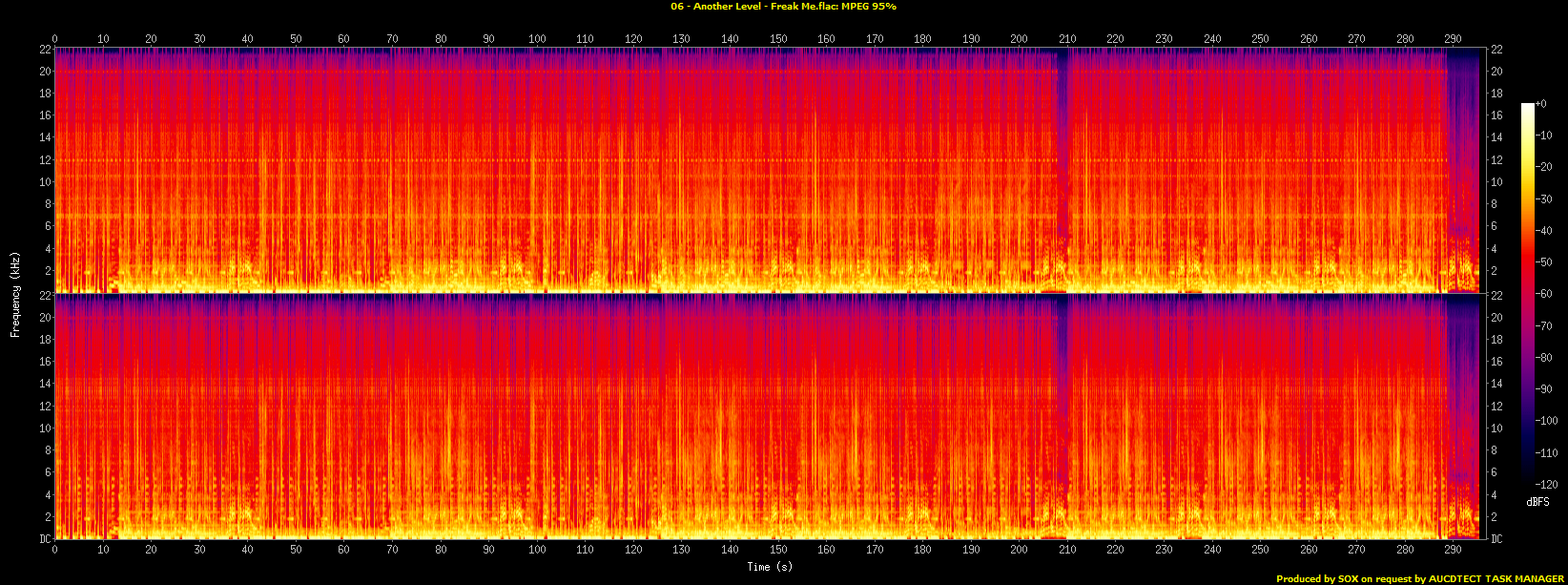Click the "-100" value on the dBFS scale
Image resolution: width=1568 pixels, height=585 pixels.
tap(1547, 421)
